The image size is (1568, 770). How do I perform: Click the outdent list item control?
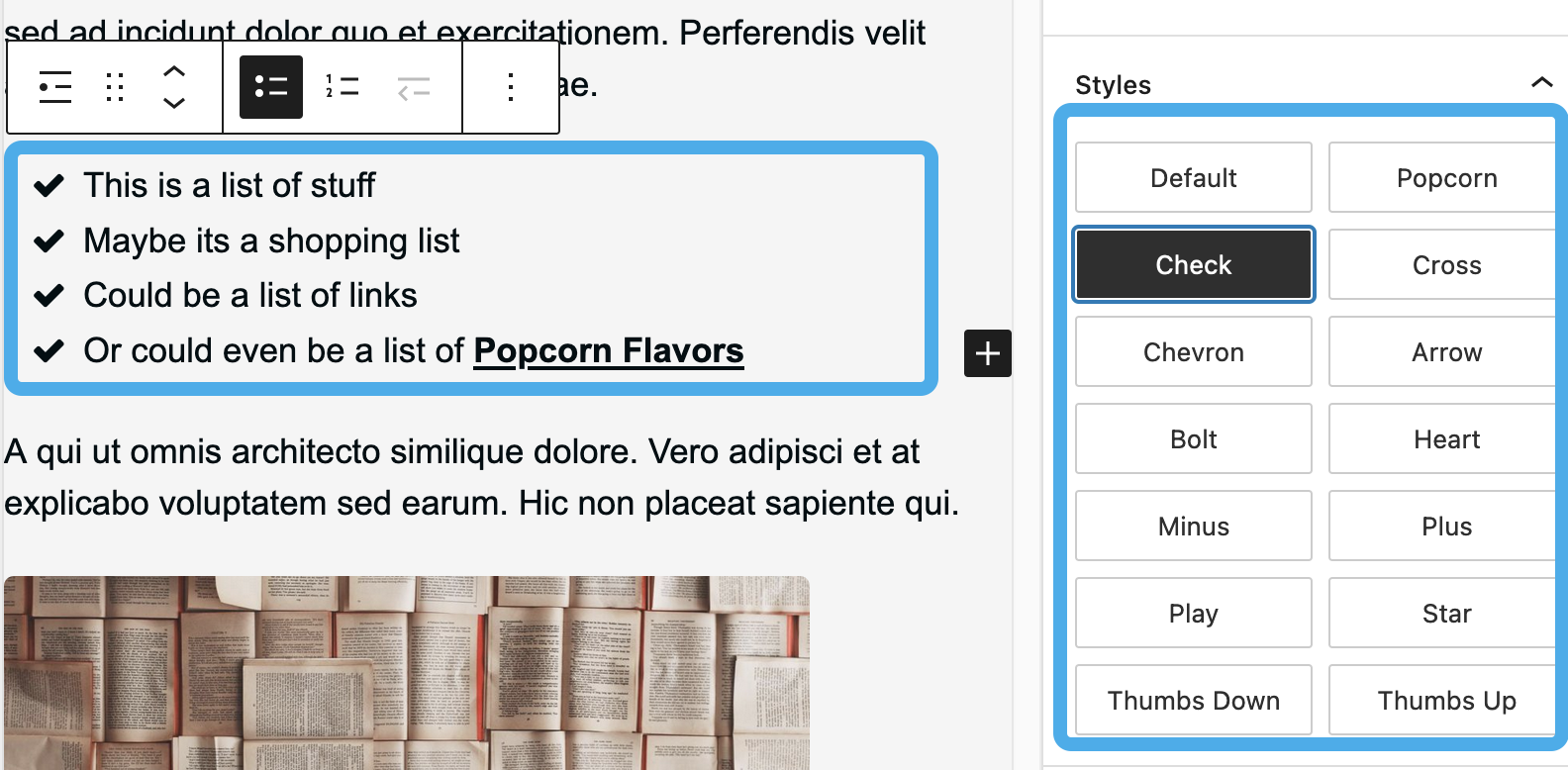[414, 87]
